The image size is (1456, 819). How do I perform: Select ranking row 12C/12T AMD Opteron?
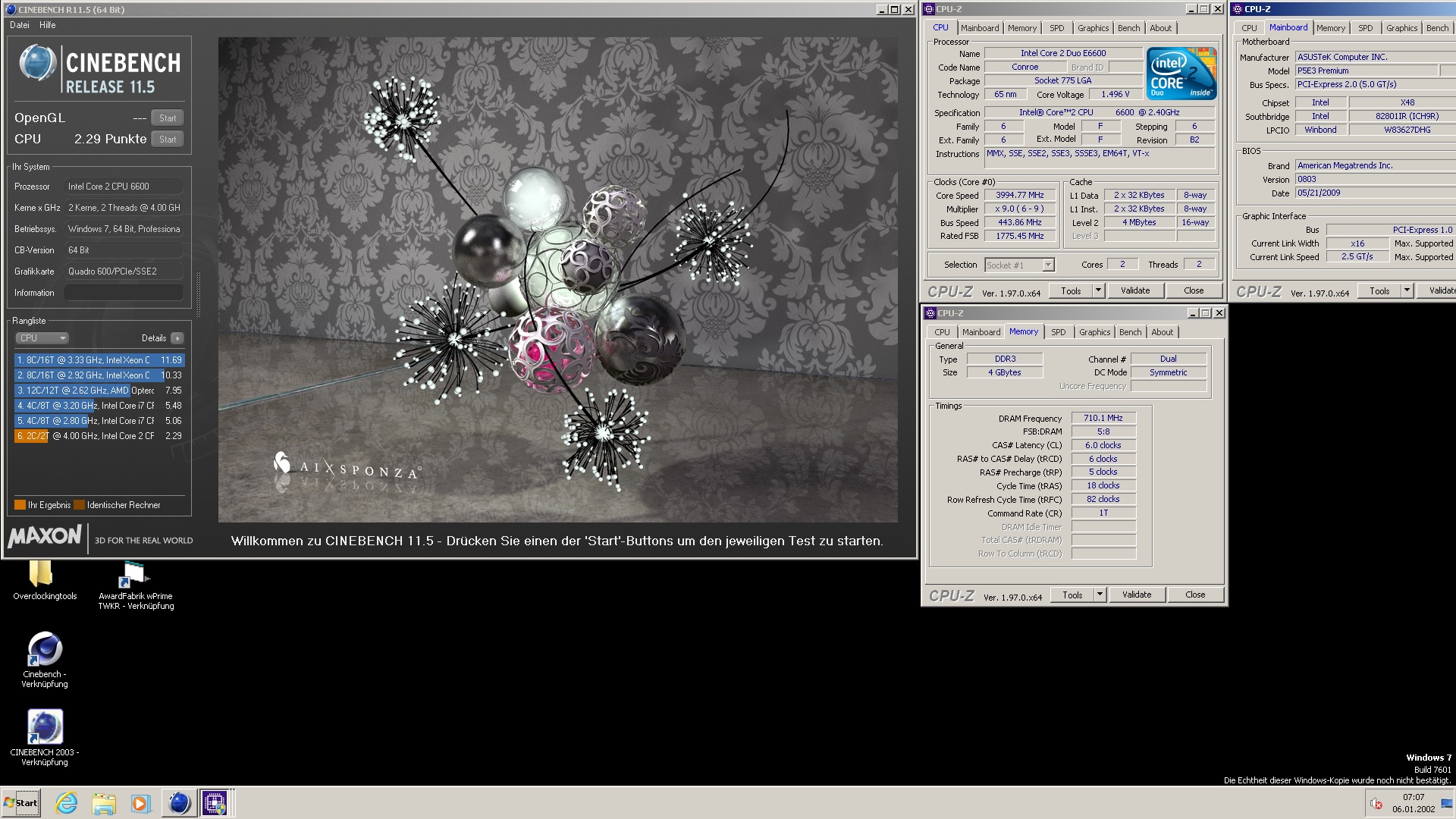coord(99,391)
